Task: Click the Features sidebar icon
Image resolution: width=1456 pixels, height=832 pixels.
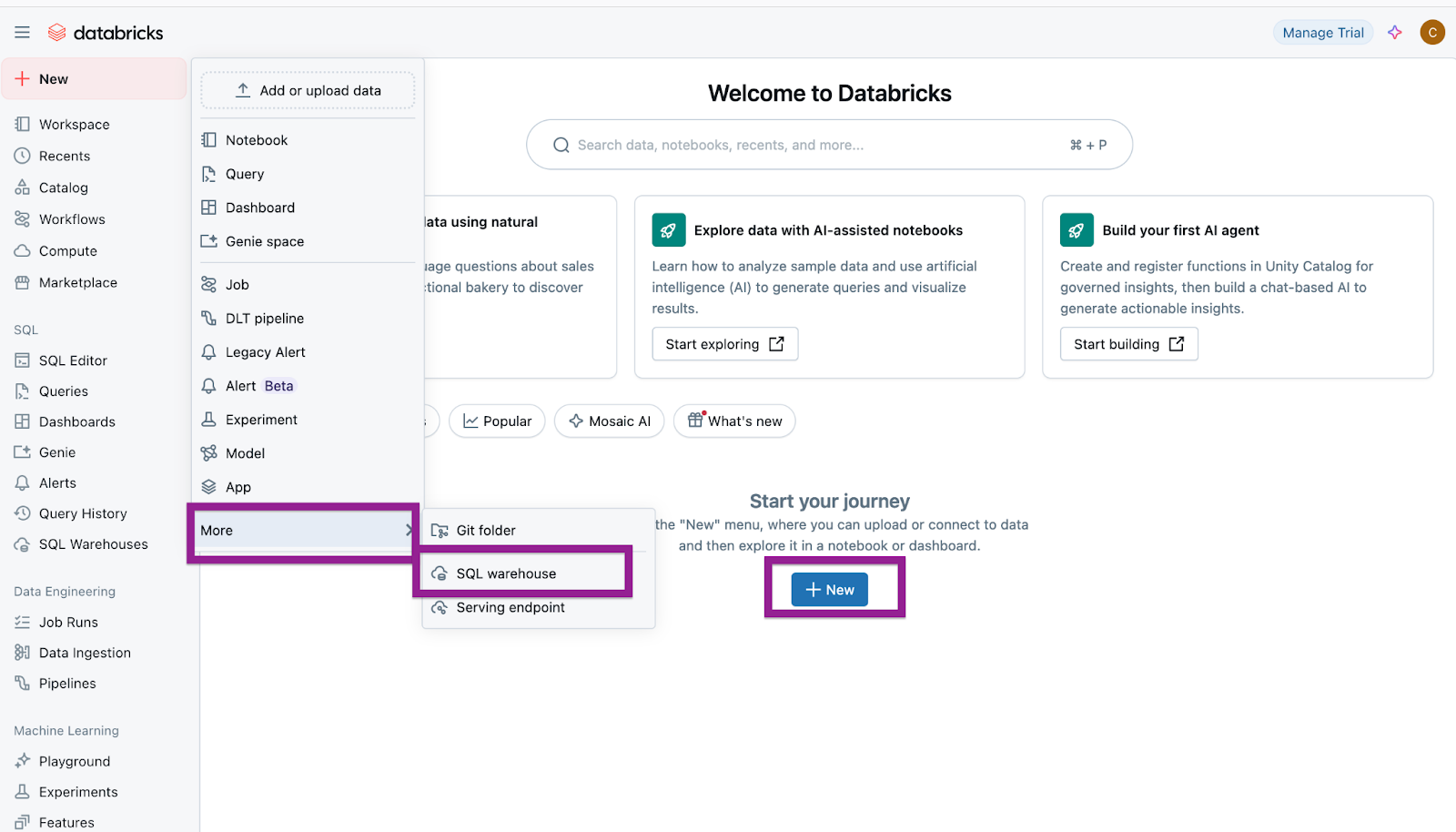Action: coord(22,823)
